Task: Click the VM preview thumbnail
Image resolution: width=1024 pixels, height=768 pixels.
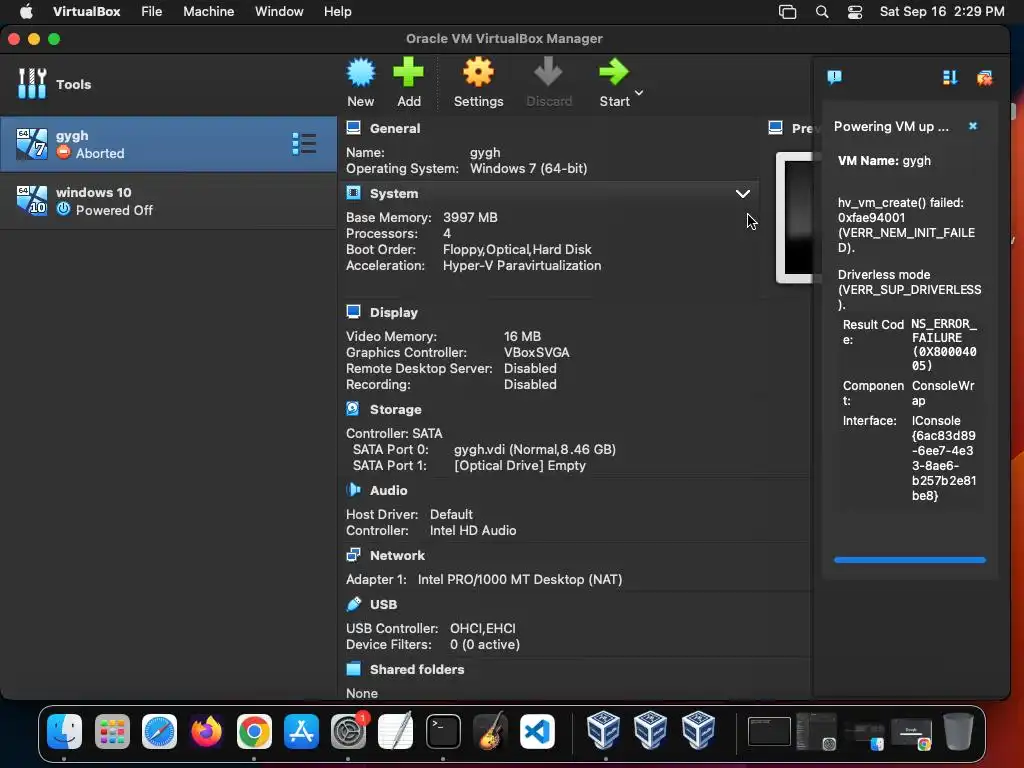Action: [x=795, y=217]
